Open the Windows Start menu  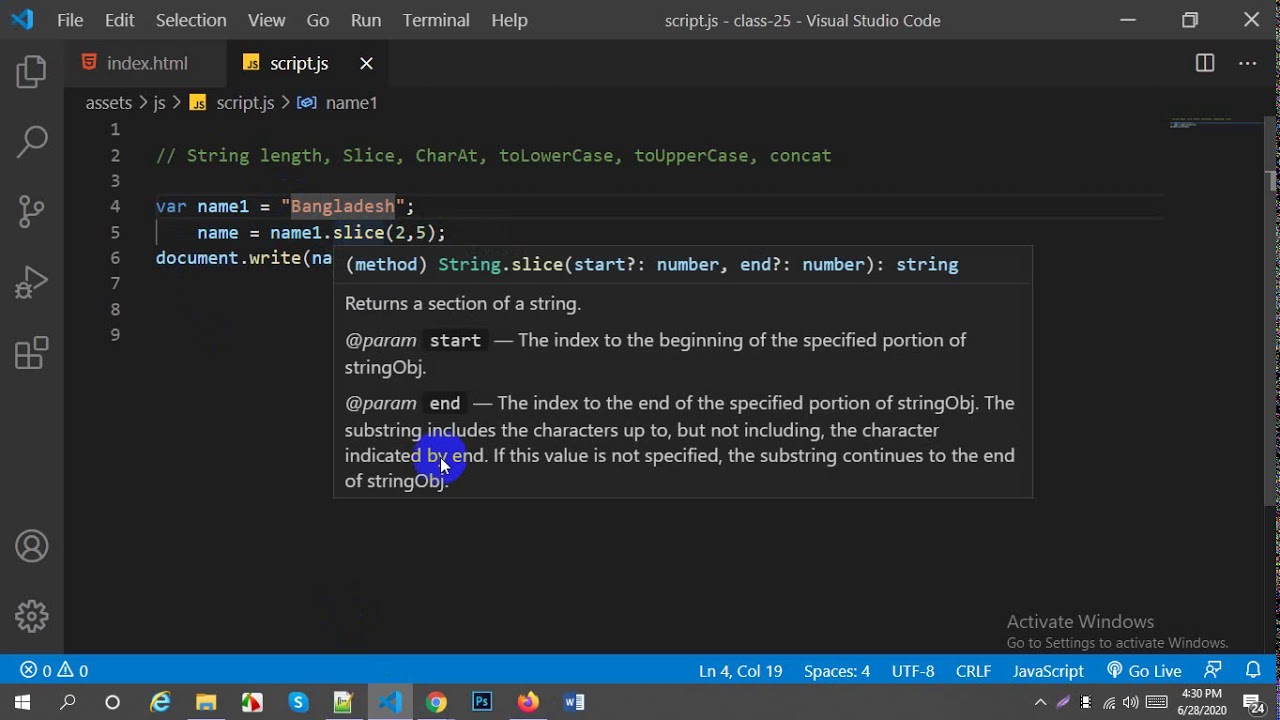tap(22, 702)
